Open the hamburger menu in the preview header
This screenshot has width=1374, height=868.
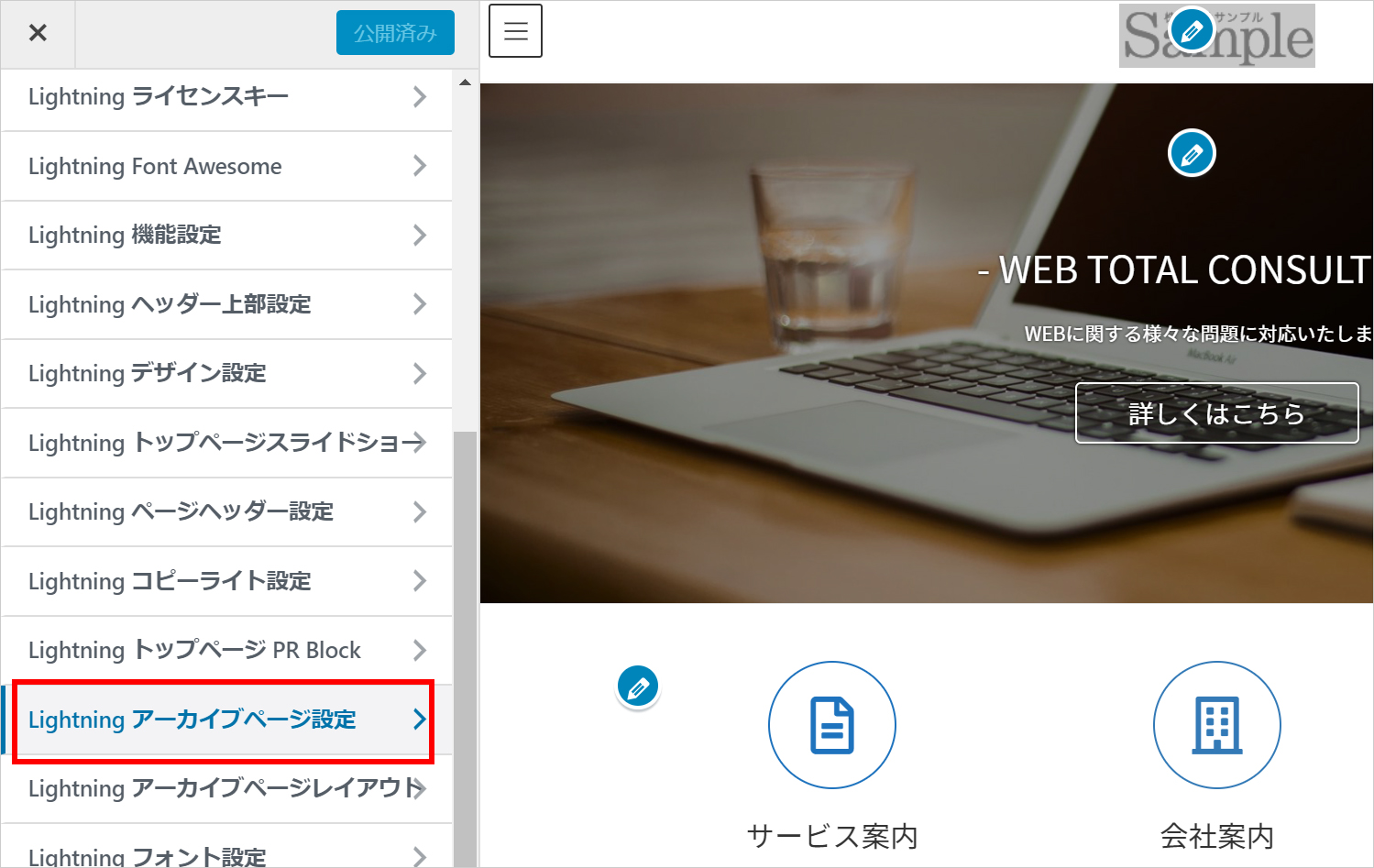pos(515,30)
